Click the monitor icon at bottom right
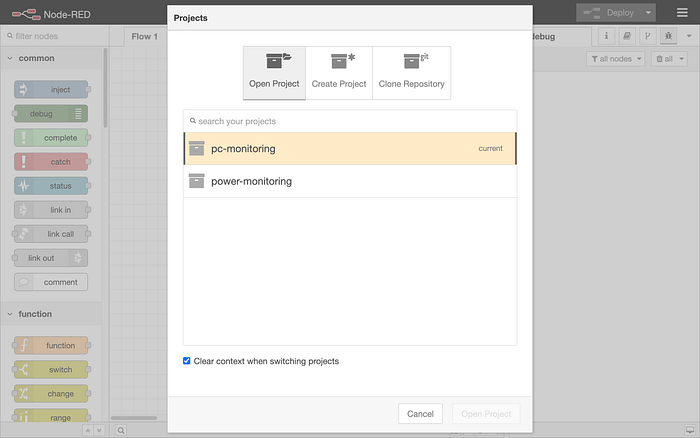The width and height of the screenshot is (700, 438). pos(690,430)
